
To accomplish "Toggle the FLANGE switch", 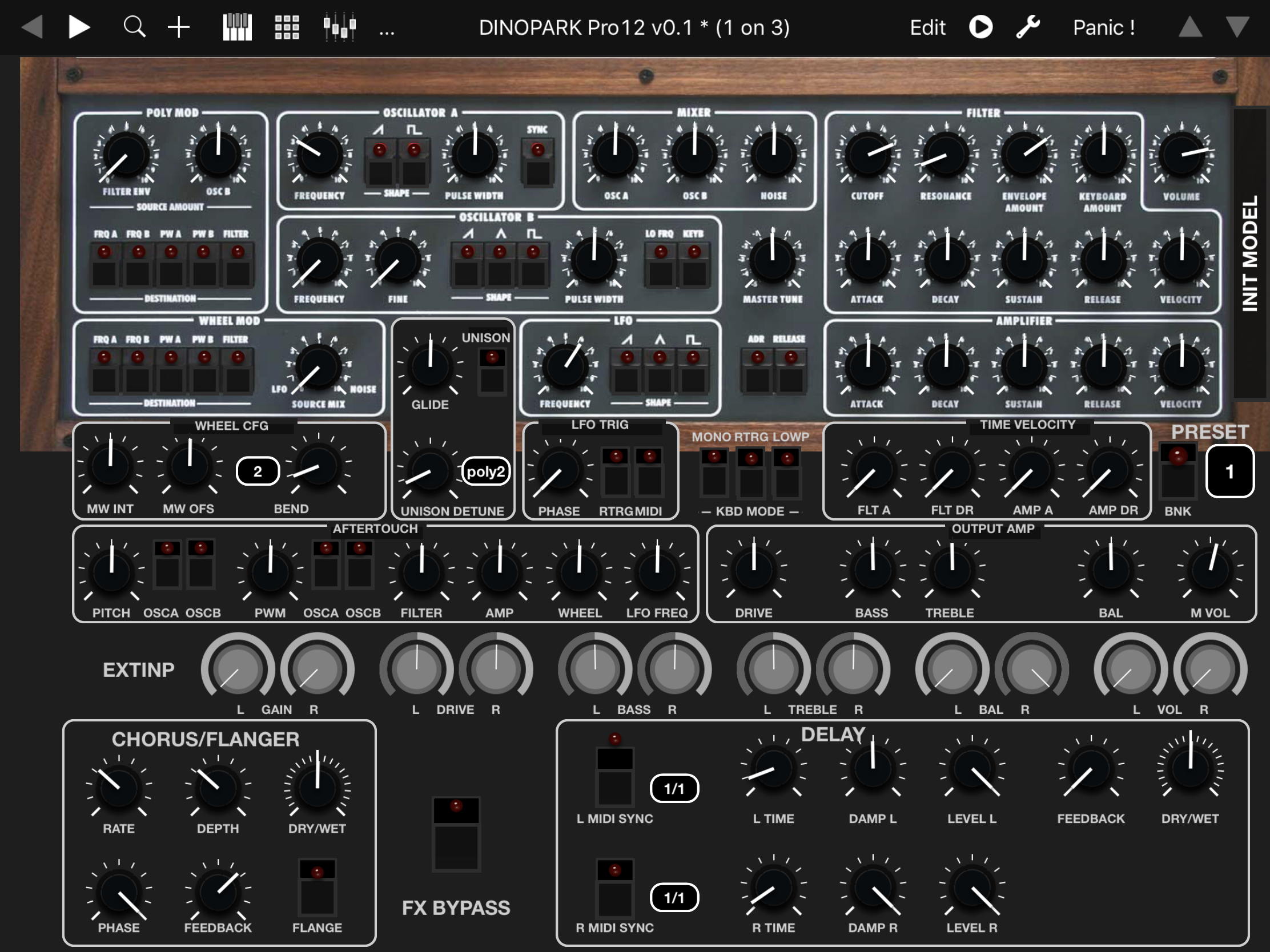I will click(x=317, y=887).
